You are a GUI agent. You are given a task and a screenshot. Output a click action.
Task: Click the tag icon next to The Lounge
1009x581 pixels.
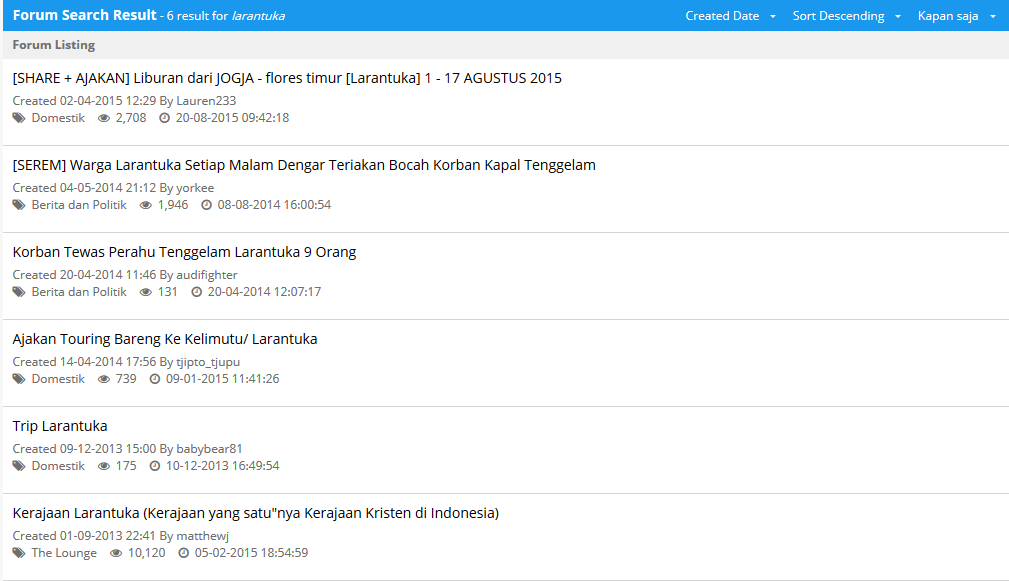point(18,552)
